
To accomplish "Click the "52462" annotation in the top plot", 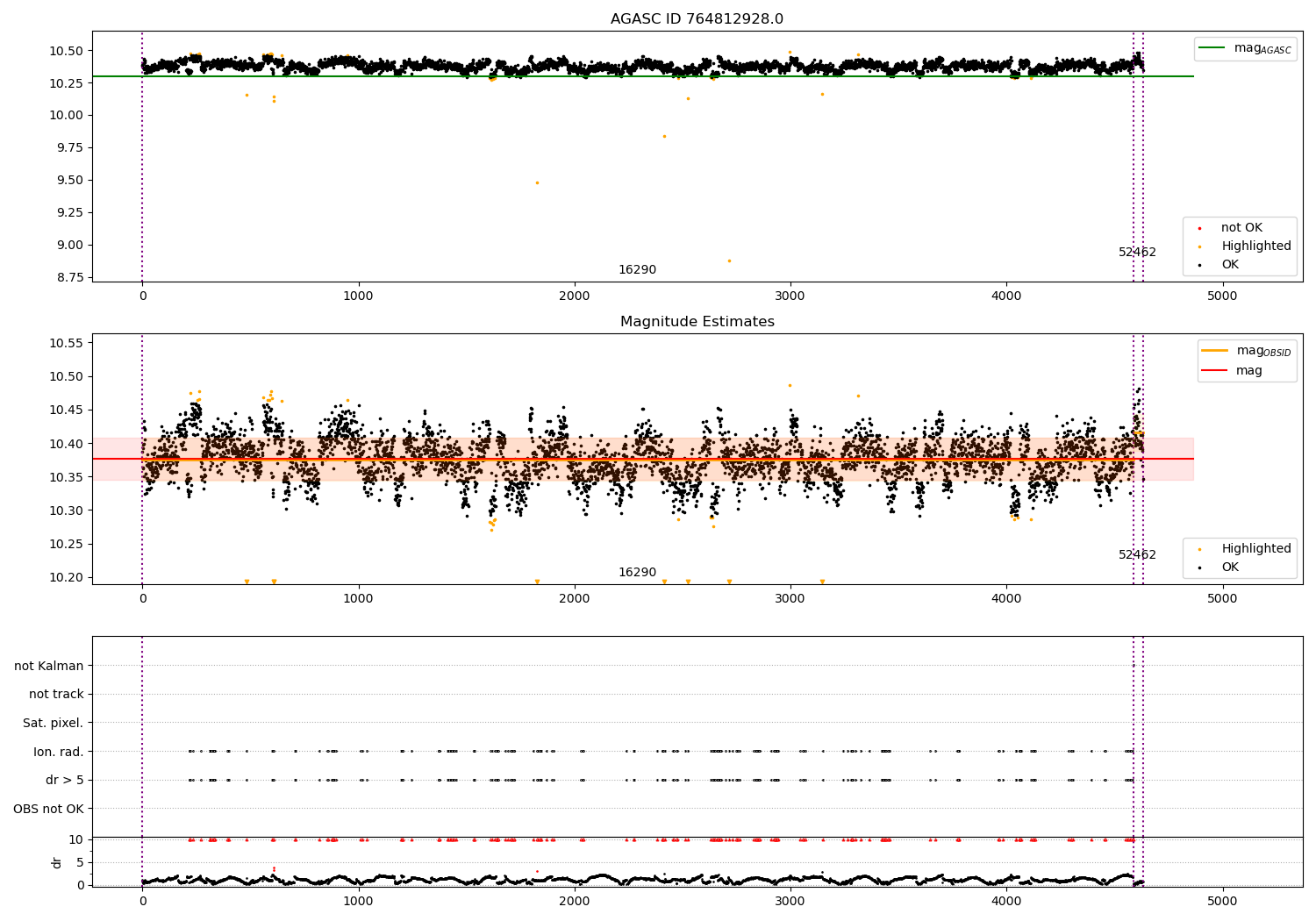I will pos(1137,253).
